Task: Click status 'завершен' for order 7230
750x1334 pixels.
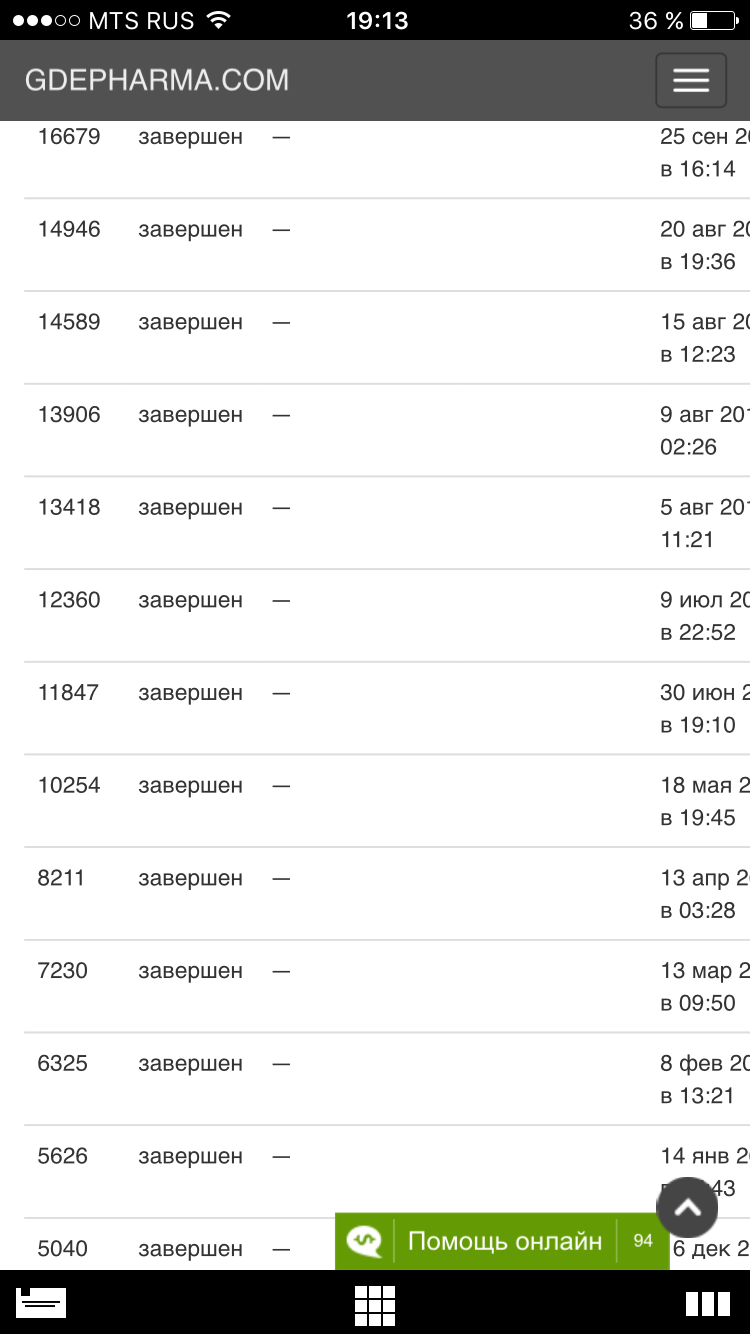Action: [x=190, y=971]
